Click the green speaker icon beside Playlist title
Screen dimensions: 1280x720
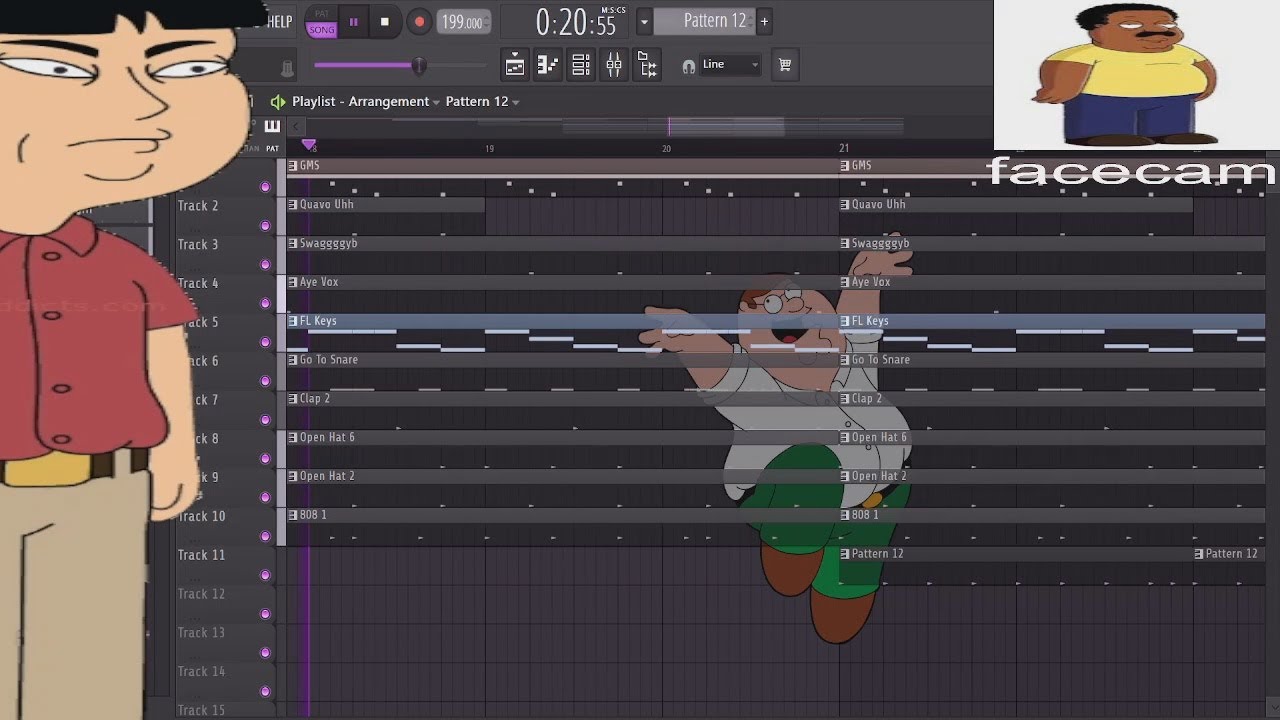[278, 102]
